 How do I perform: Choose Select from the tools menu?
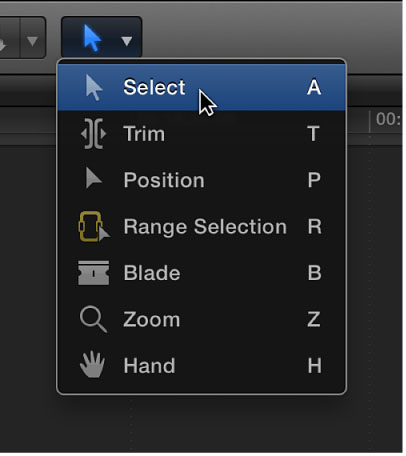pos(202,87)
